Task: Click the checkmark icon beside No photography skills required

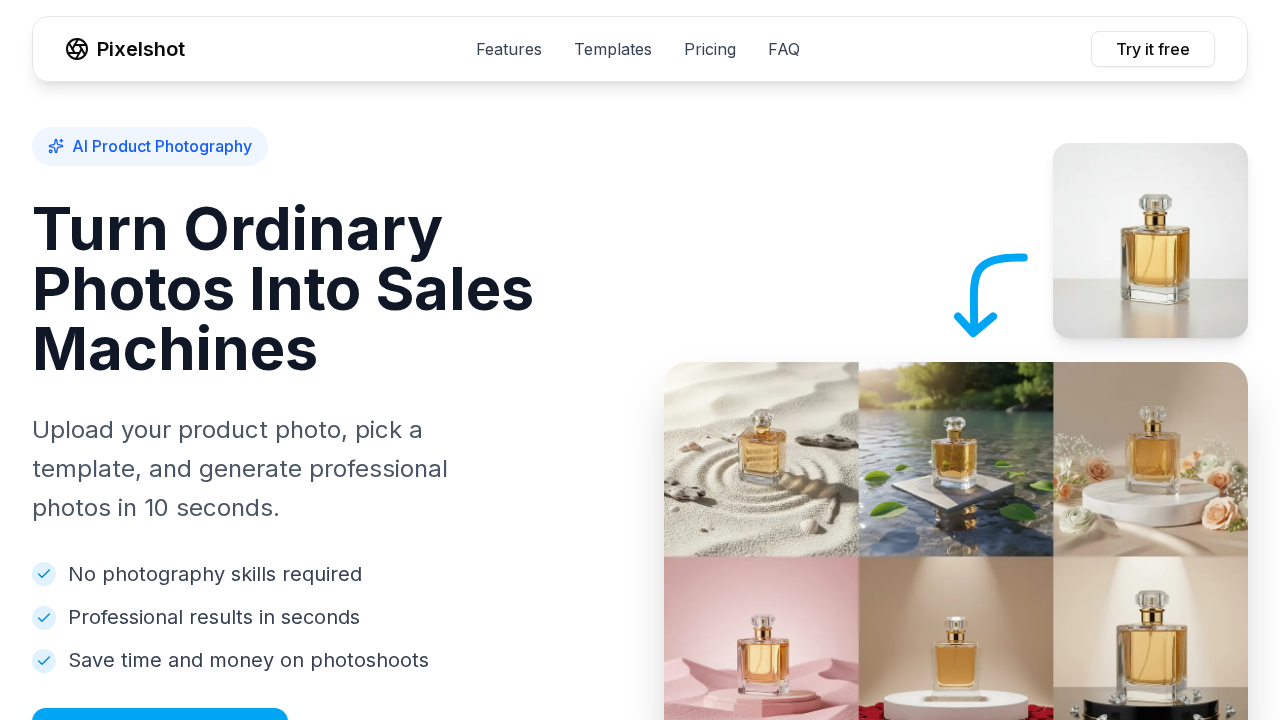Action: [x=44, y=574]
